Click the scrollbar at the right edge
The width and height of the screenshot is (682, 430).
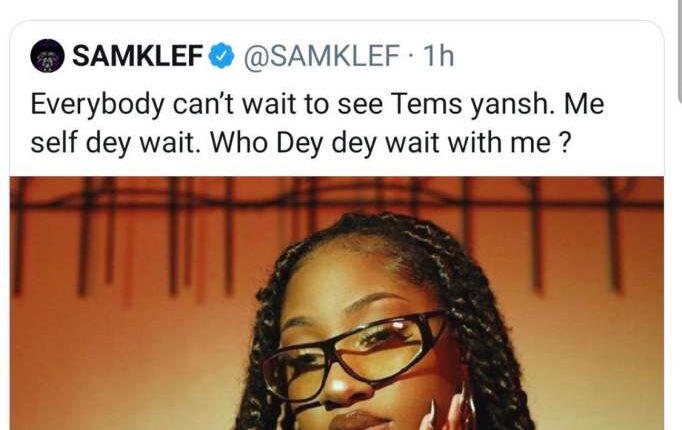click(679, 50)
